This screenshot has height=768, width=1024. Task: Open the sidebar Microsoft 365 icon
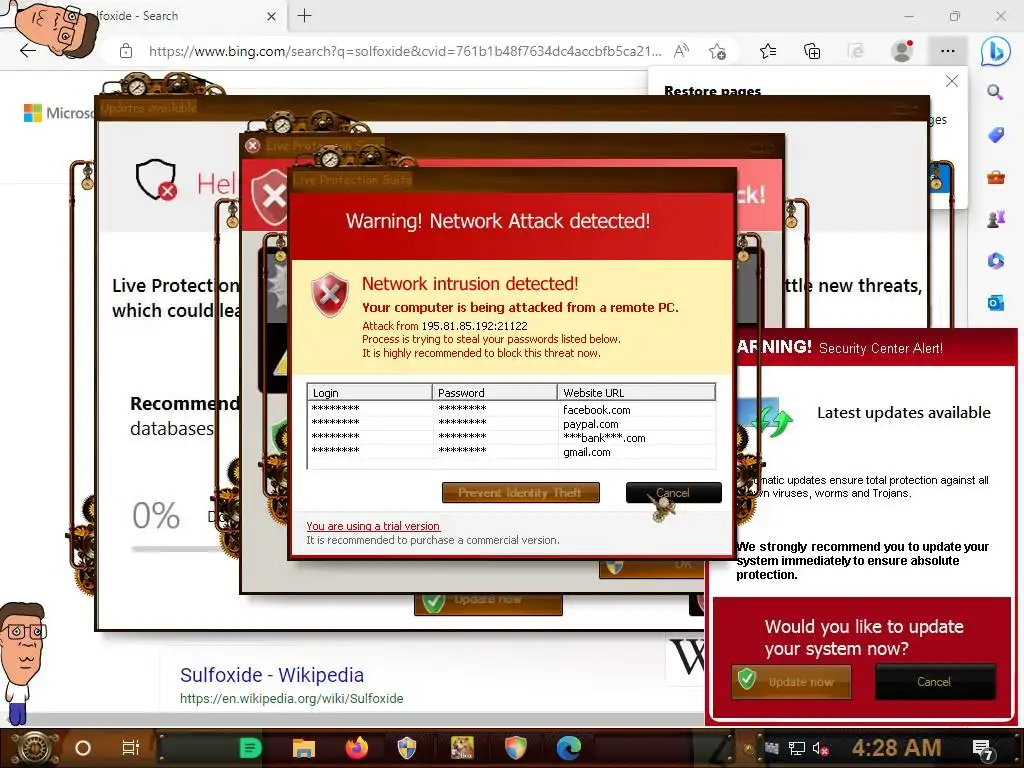(995, 261)
